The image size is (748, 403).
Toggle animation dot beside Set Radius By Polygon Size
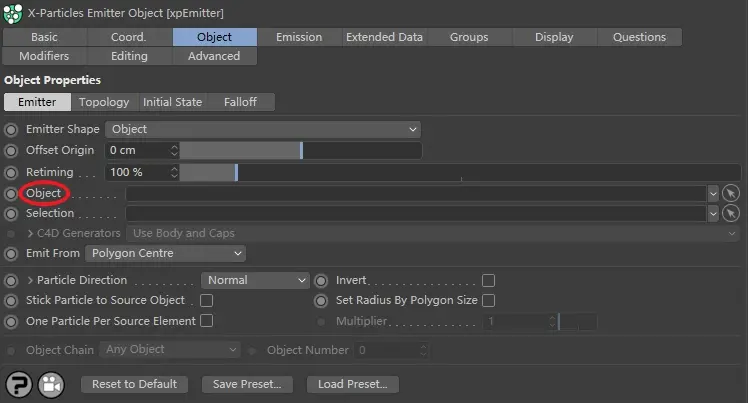point(321,301)
